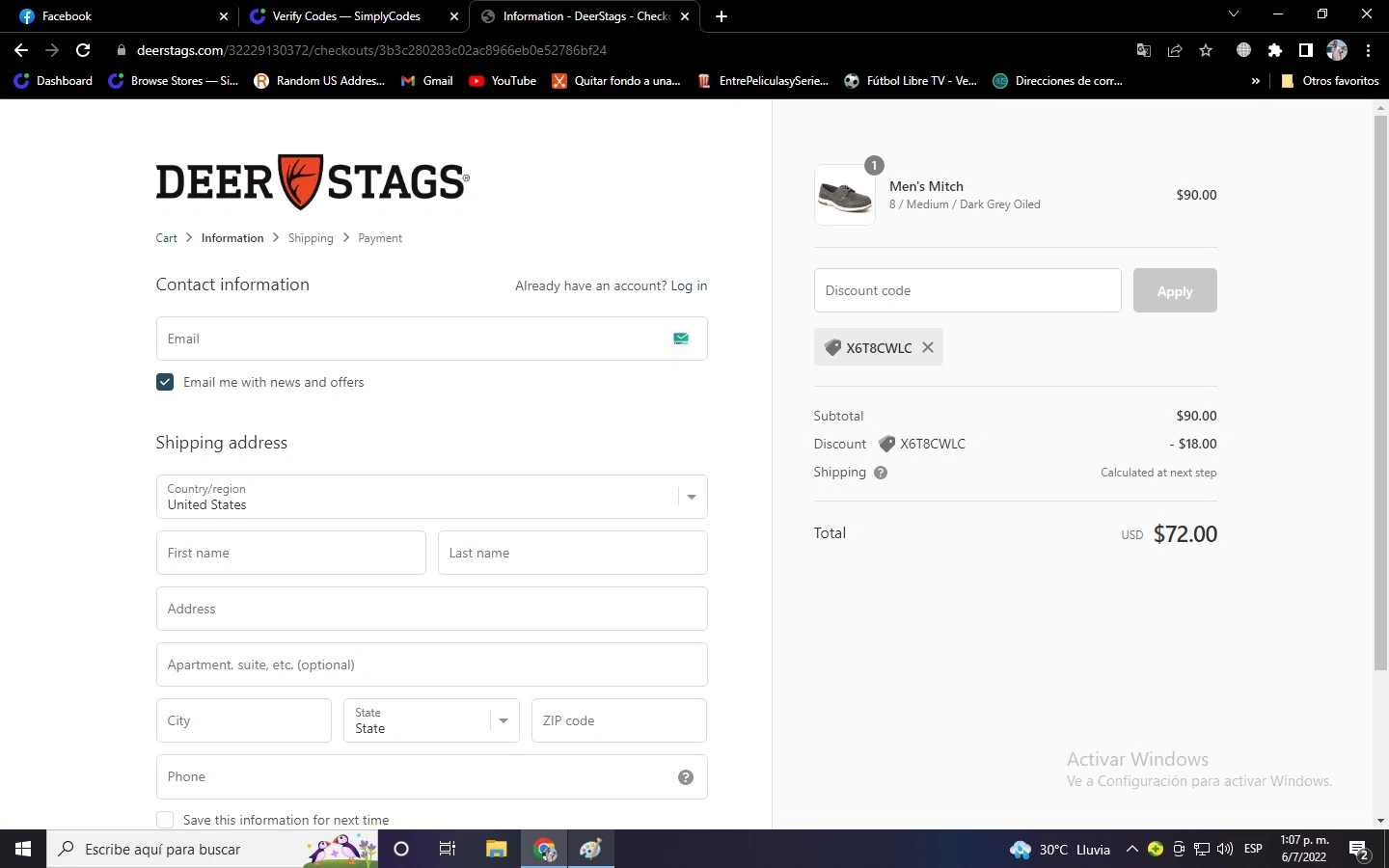Viewport: 1389px width, 868px height.
Task: Click the Phone input field
Action: coord(431,776)
